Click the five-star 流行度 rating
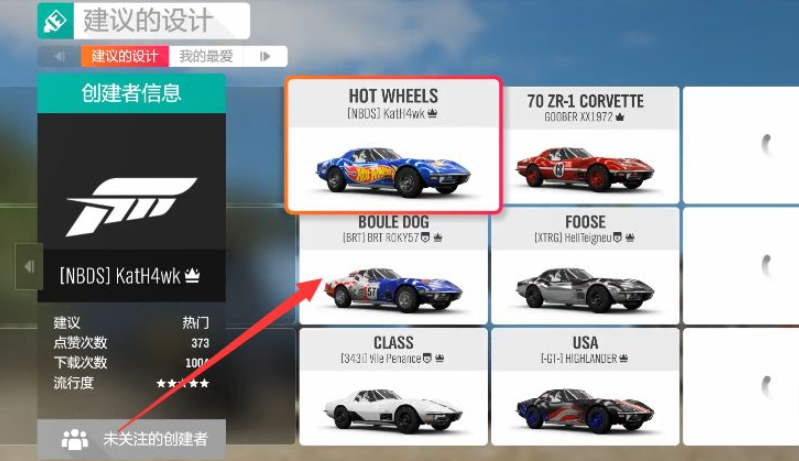The width and height of the screenshot is (799, 461). (182, 383)
